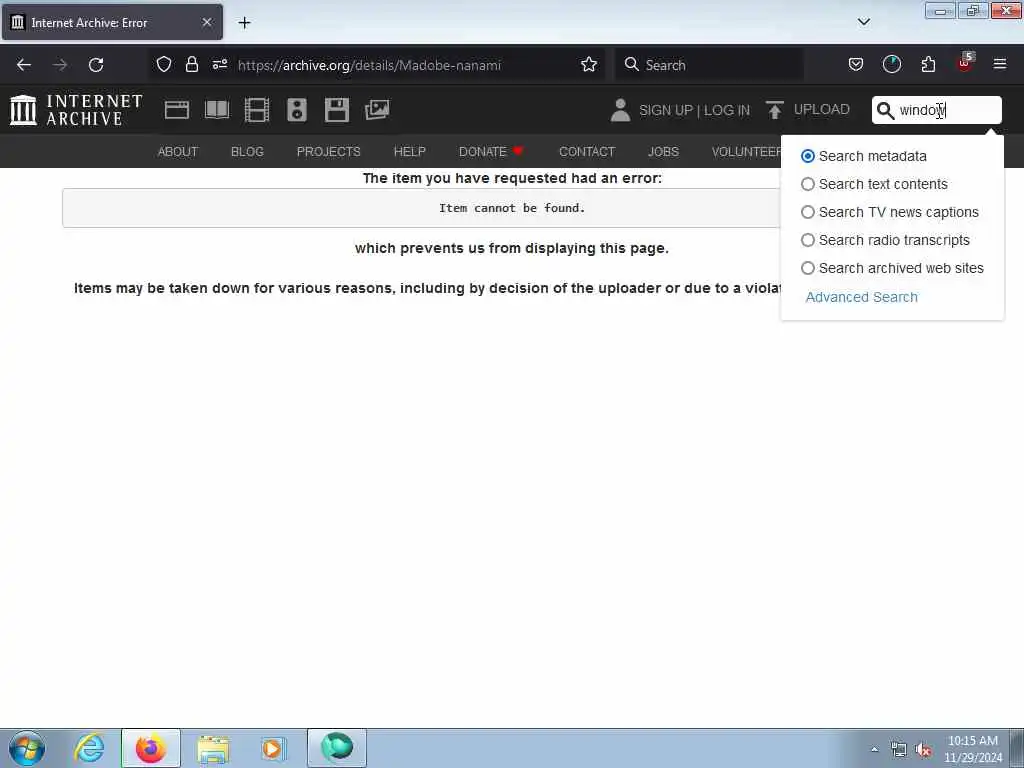This screenshot has height=768, width=1024.
Task: Open the Pocket save icon
Action: 856,65
